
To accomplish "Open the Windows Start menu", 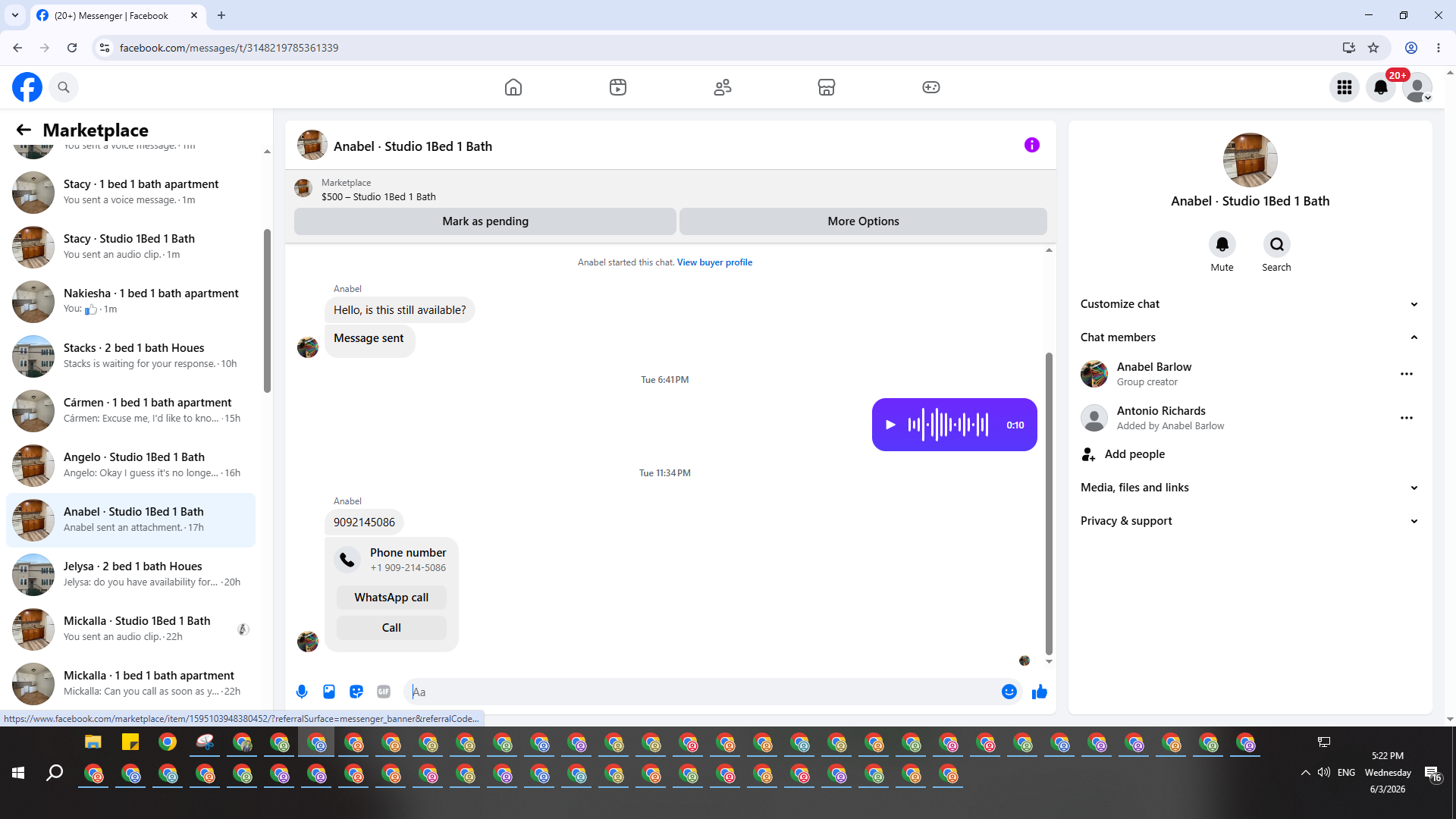I will pyautogui.click(x=18, y=773).
